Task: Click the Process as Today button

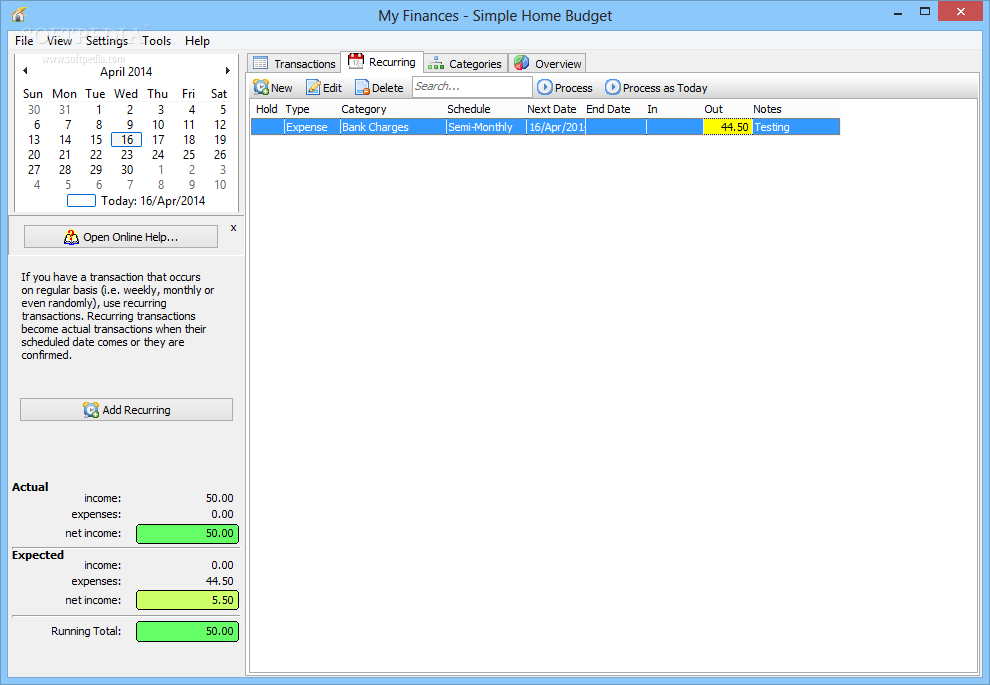Action: click(x=656, y=87)
